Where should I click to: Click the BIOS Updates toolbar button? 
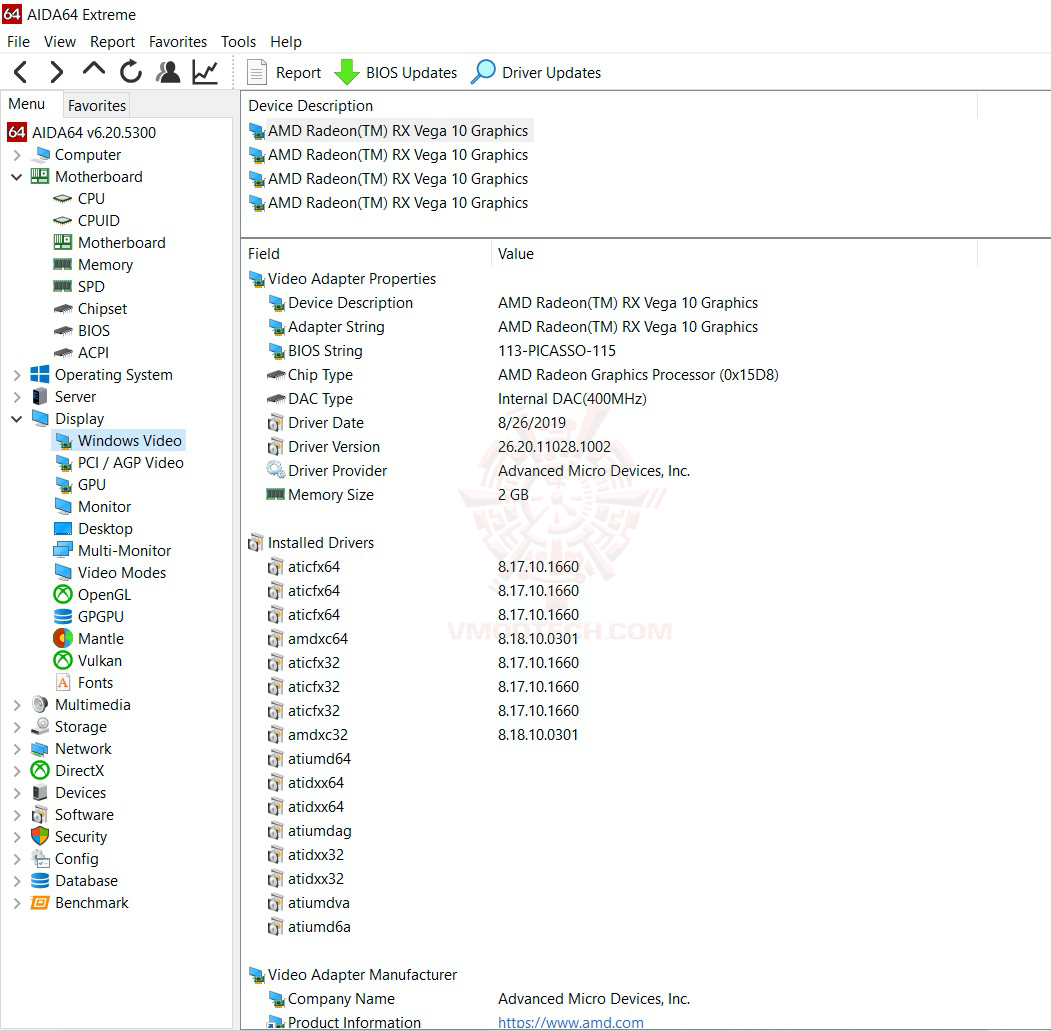click(x=395, y=72)
